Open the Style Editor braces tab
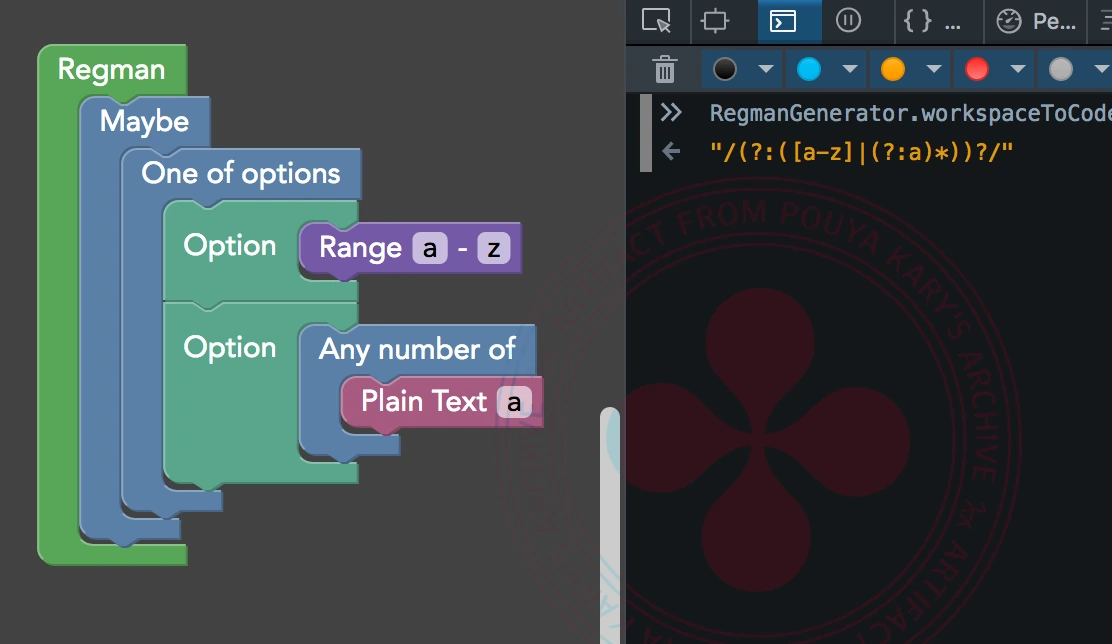1112x644 pixels. (932, 20)
